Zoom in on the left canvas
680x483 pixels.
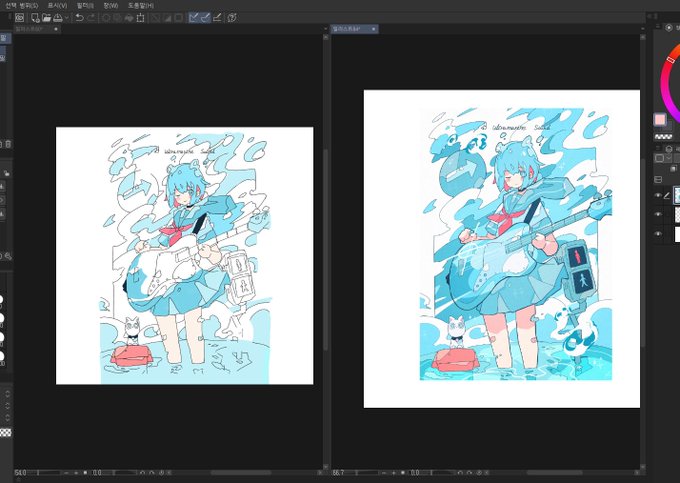[x=75, y=473]
